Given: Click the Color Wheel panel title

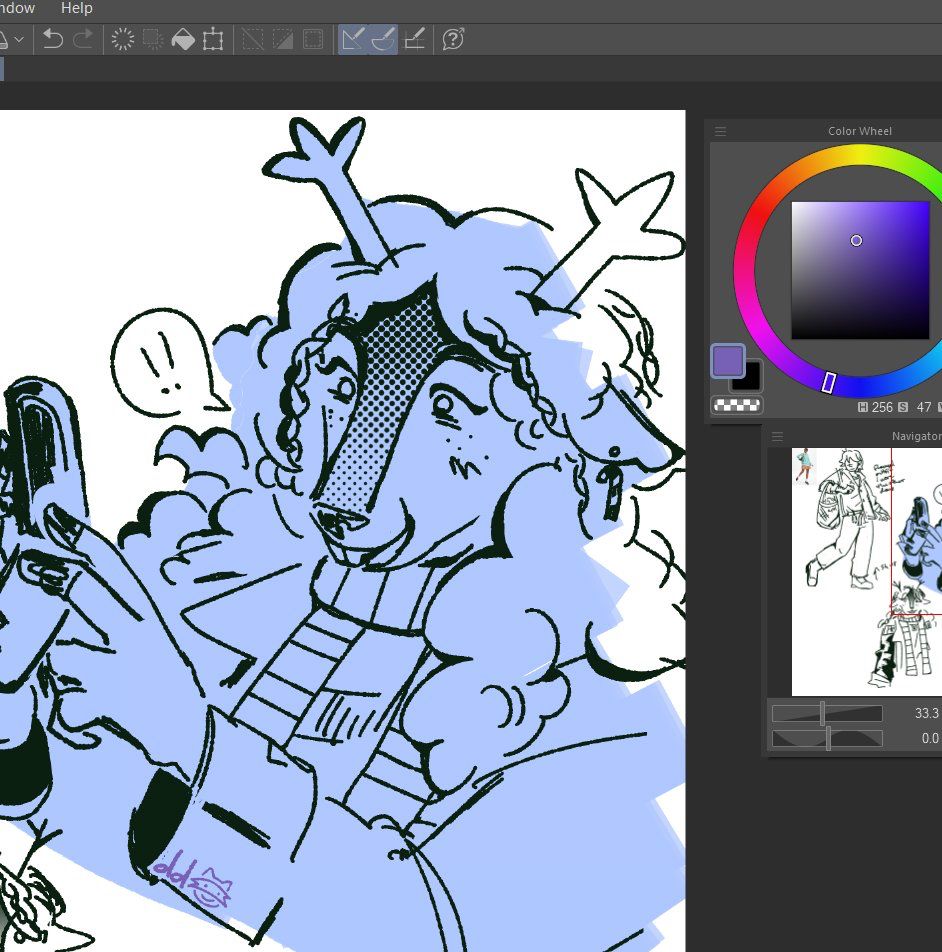Looking at the screenshot, I should [860, 131].
